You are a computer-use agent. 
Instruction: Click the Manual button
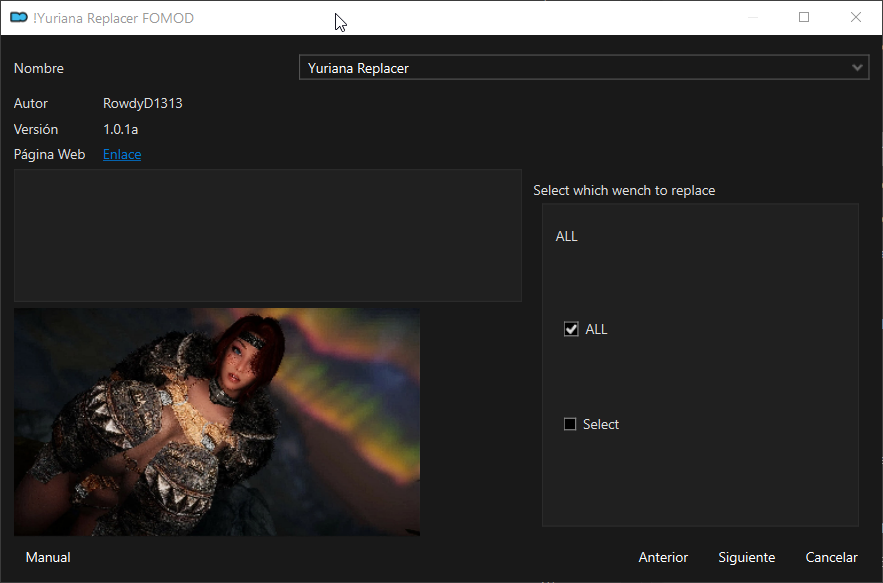[x=48, y=557]
